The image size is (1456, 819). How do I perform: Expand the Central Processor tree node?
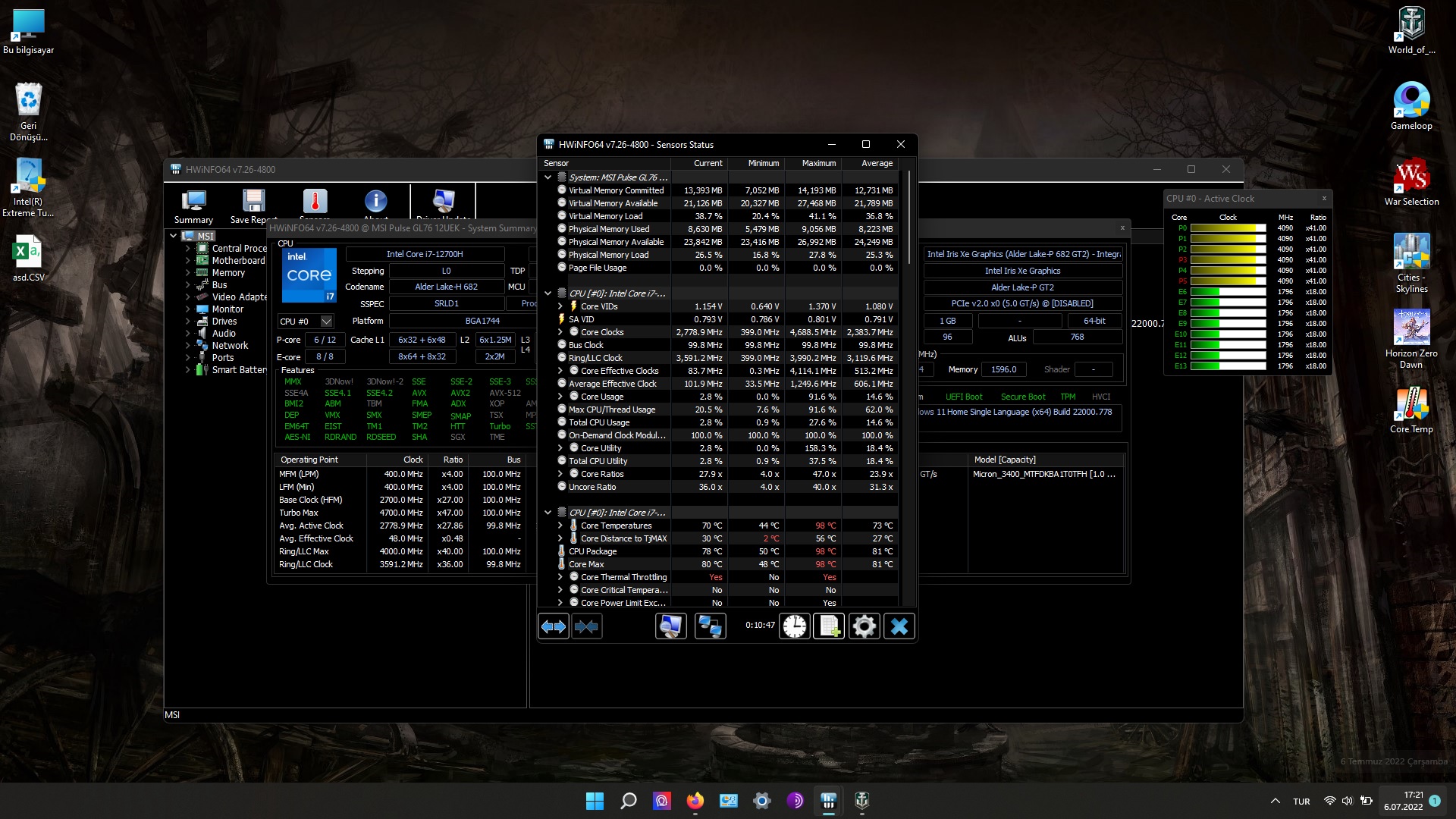click(x=187, y=248)
